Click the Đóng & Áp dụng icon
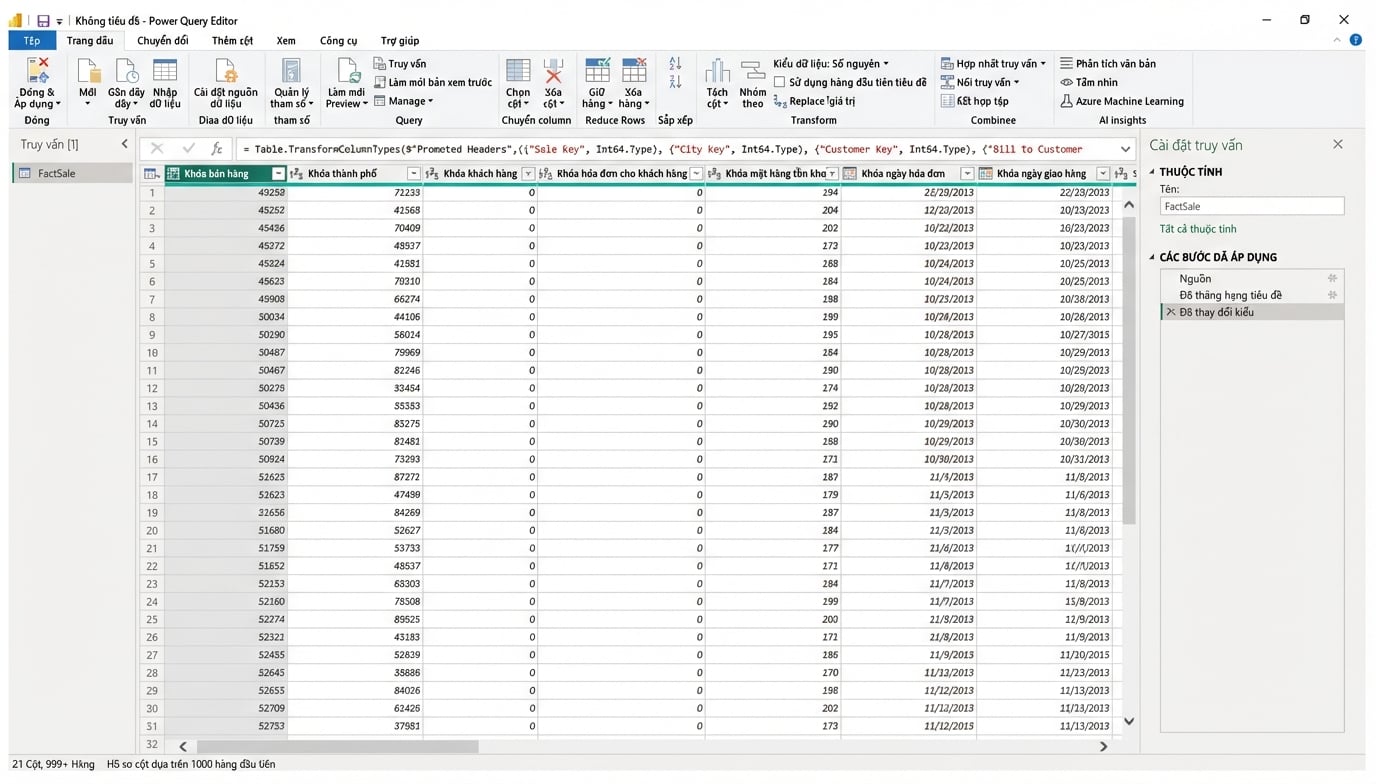 coord(37,72)
